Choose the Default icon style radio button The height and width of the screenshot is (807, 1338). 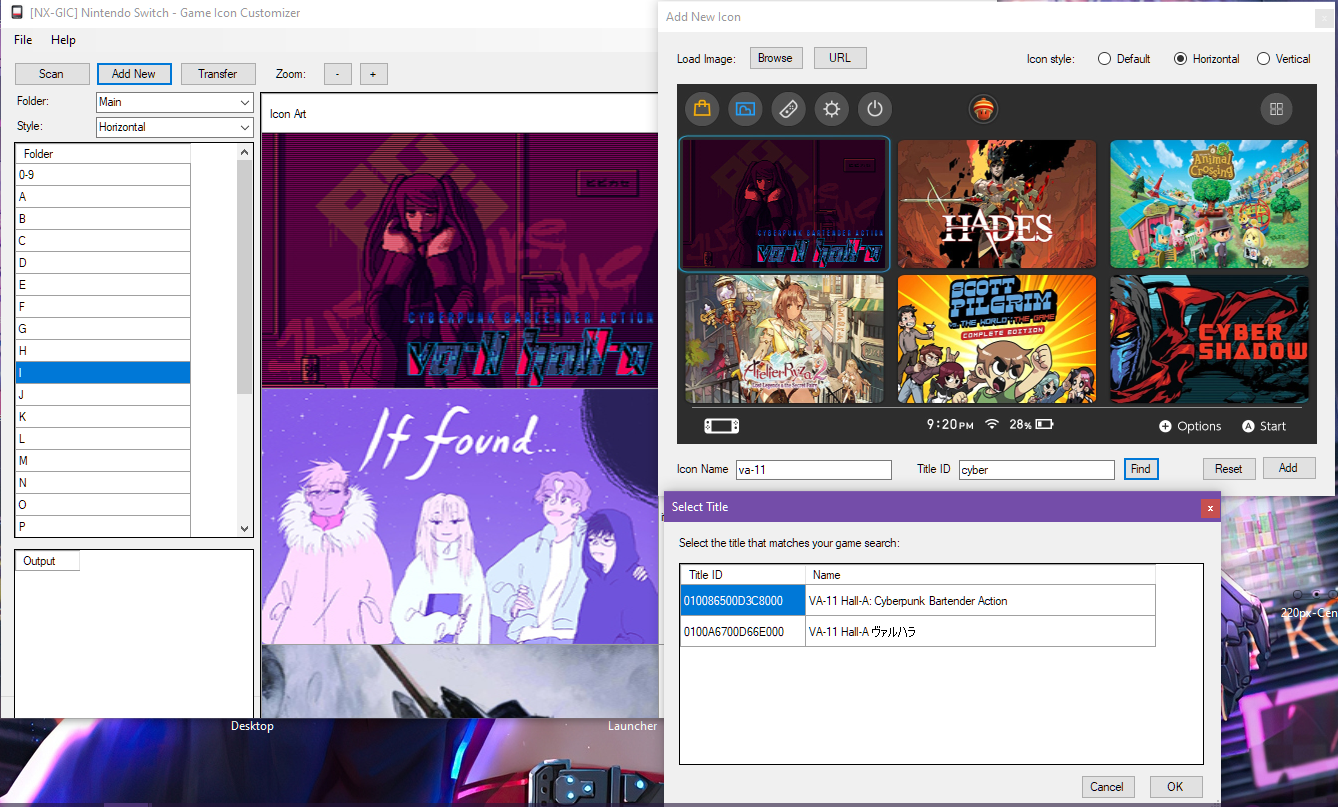click(x=1104, y=59)
